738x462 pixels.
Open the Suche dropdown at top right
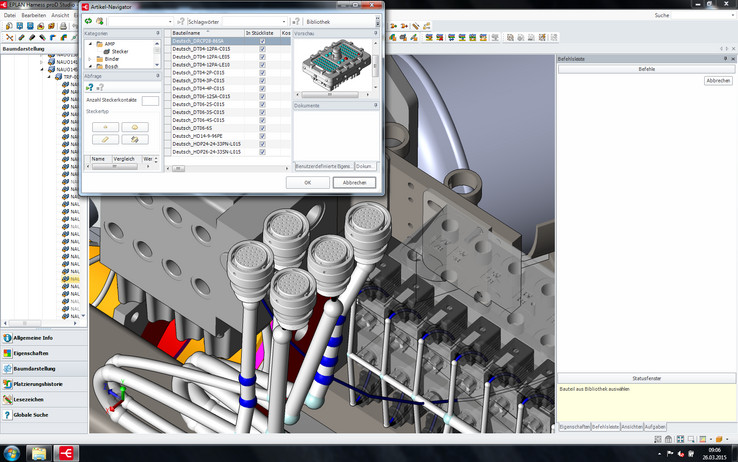pos(732,16)
